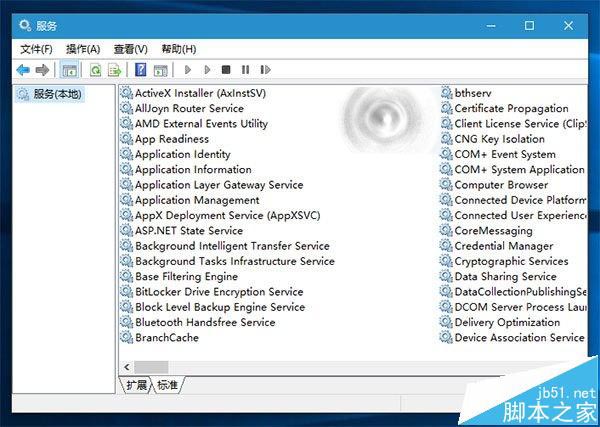Select 服务(本地) in the tree
The width and height of the screenshot is (600, 427).
[x=57, y=94]
